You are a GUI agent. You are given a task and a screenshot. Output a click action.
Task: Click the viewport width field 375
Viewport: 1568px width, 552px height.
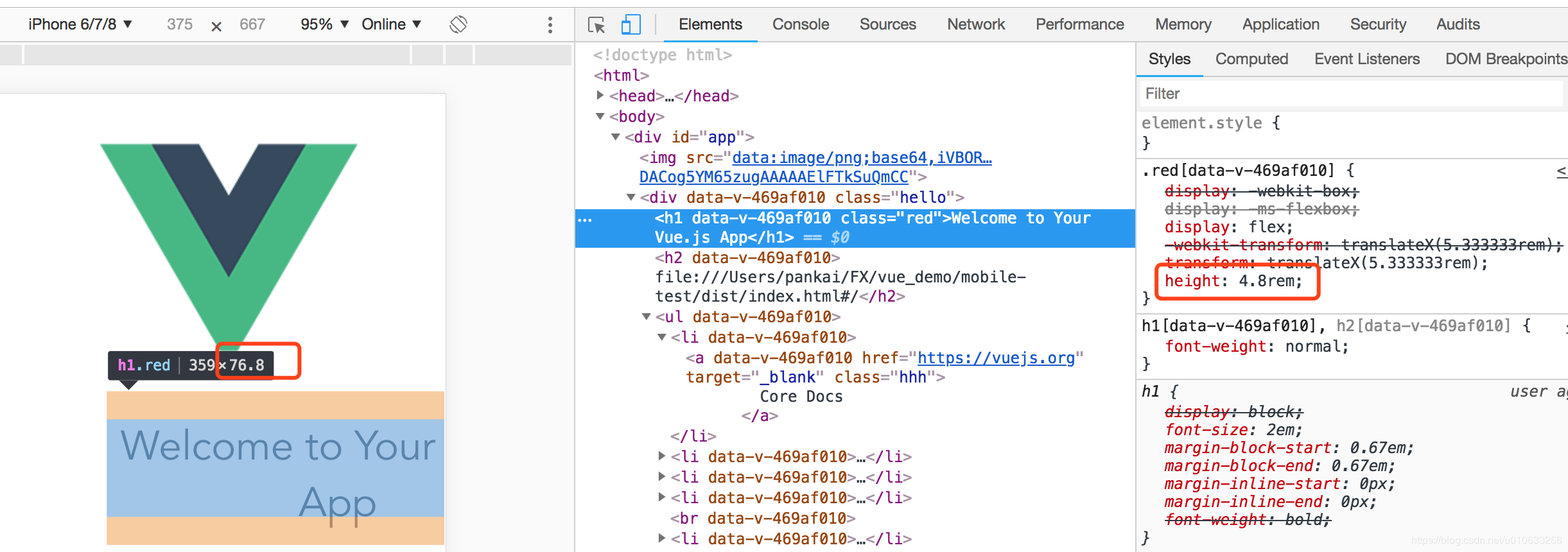click(x=180, y=24)
